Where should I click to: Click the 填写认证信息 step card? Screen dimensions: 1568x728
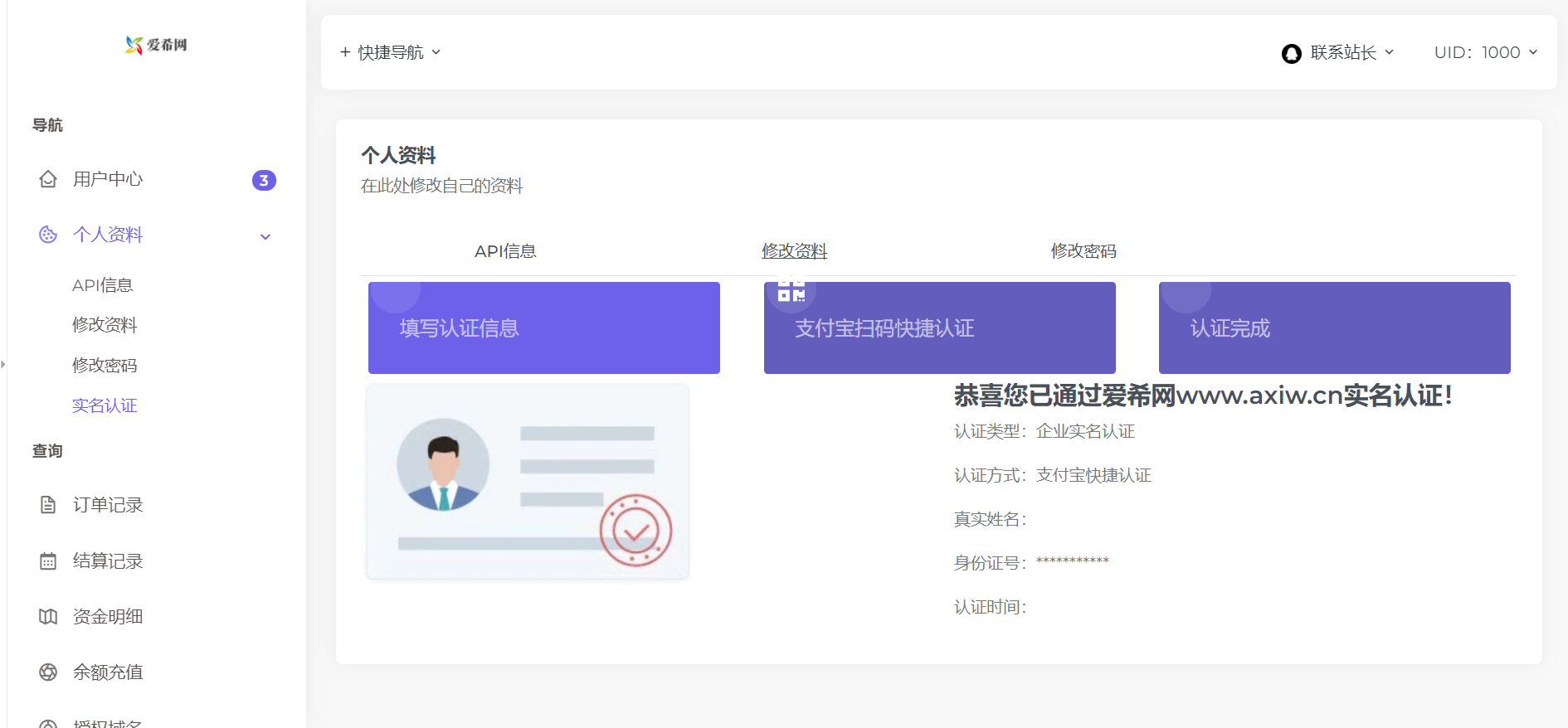pyautogui.click(x=543, y=328)
